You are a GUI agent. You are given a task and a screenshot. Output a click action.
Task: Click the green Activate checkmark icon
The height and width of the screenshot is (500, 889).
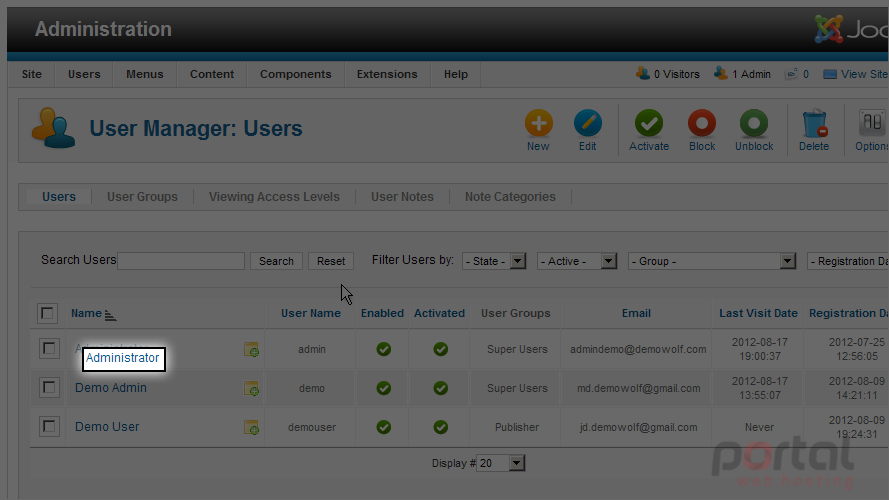pos(649,123)
